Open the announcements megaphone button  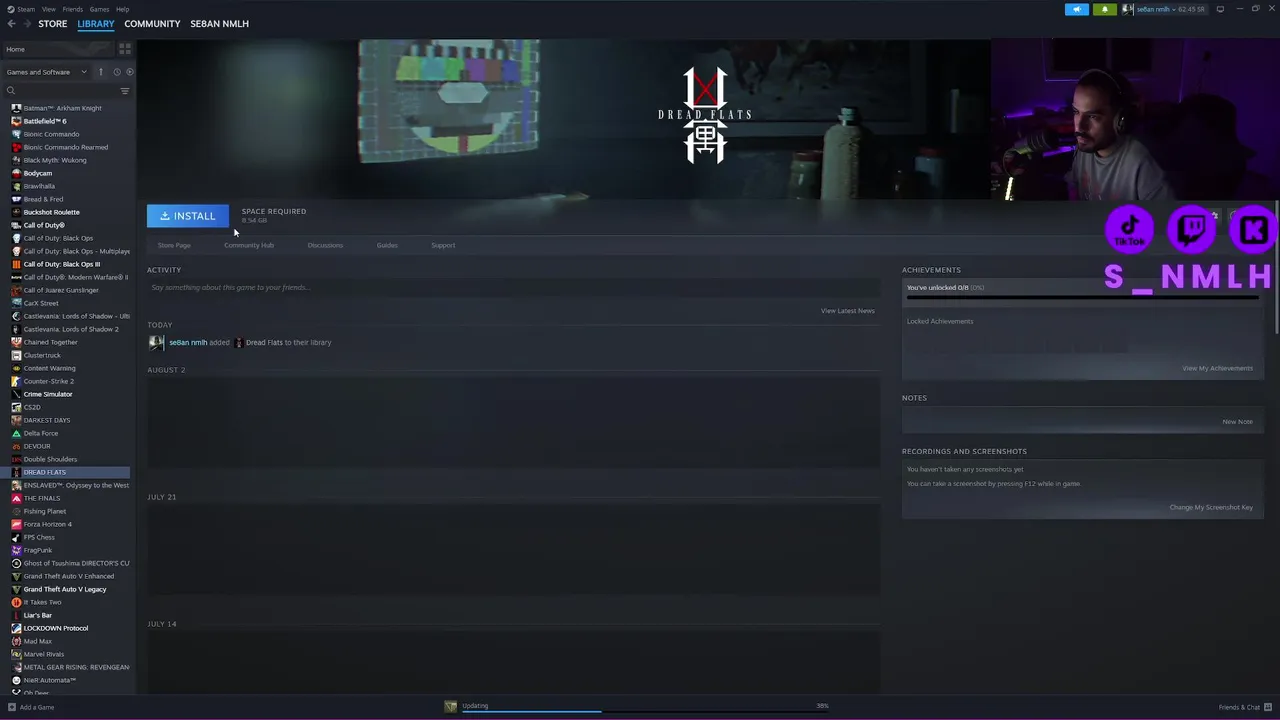1077,9
